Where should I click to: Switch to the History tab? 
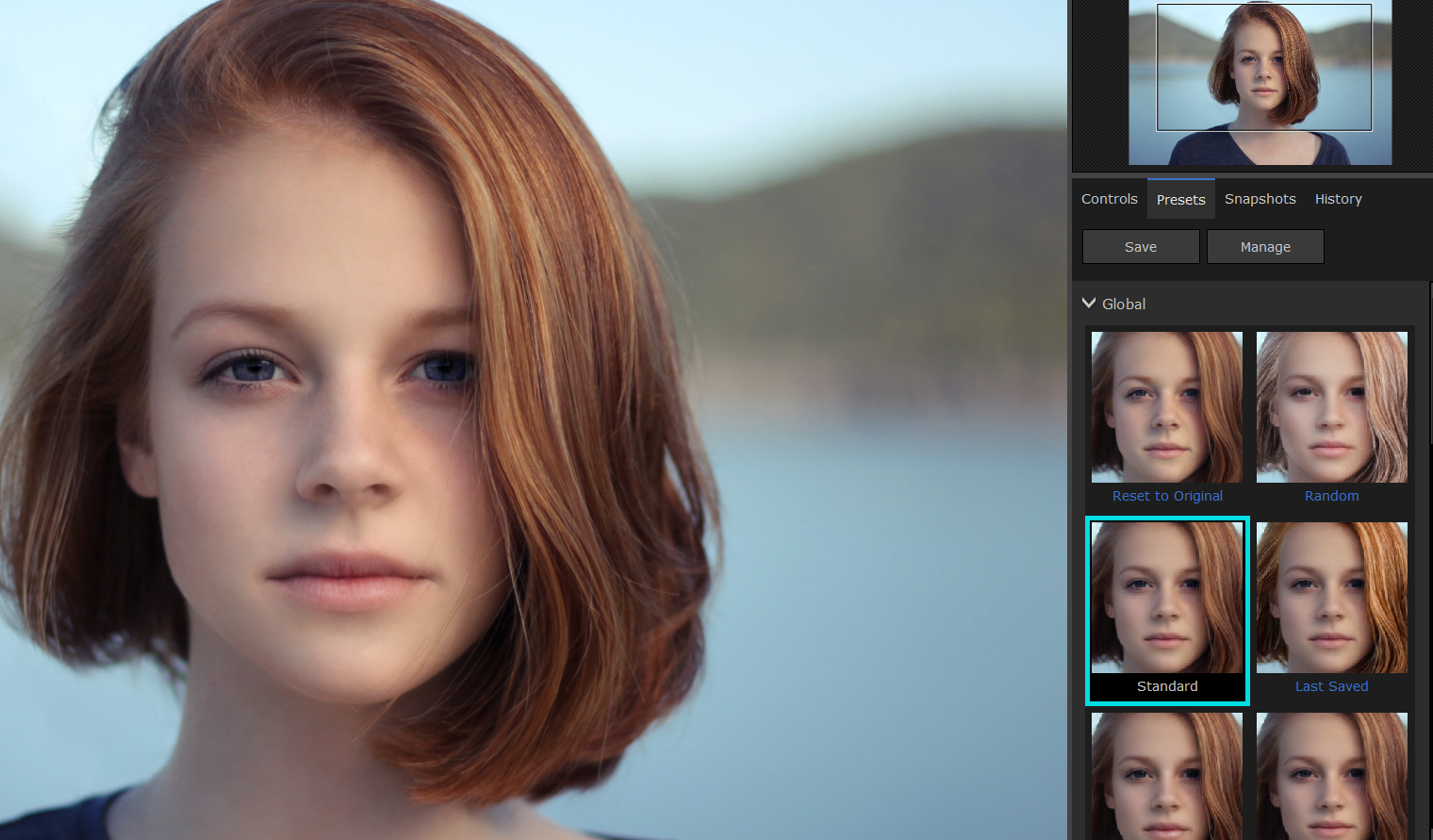pos(1338,199)
